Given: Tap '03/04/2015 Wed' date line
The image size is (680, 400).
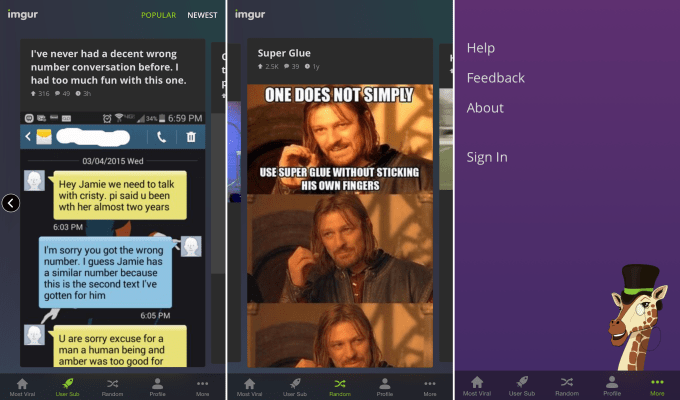Looking at the screenshot, I should 113,161.
